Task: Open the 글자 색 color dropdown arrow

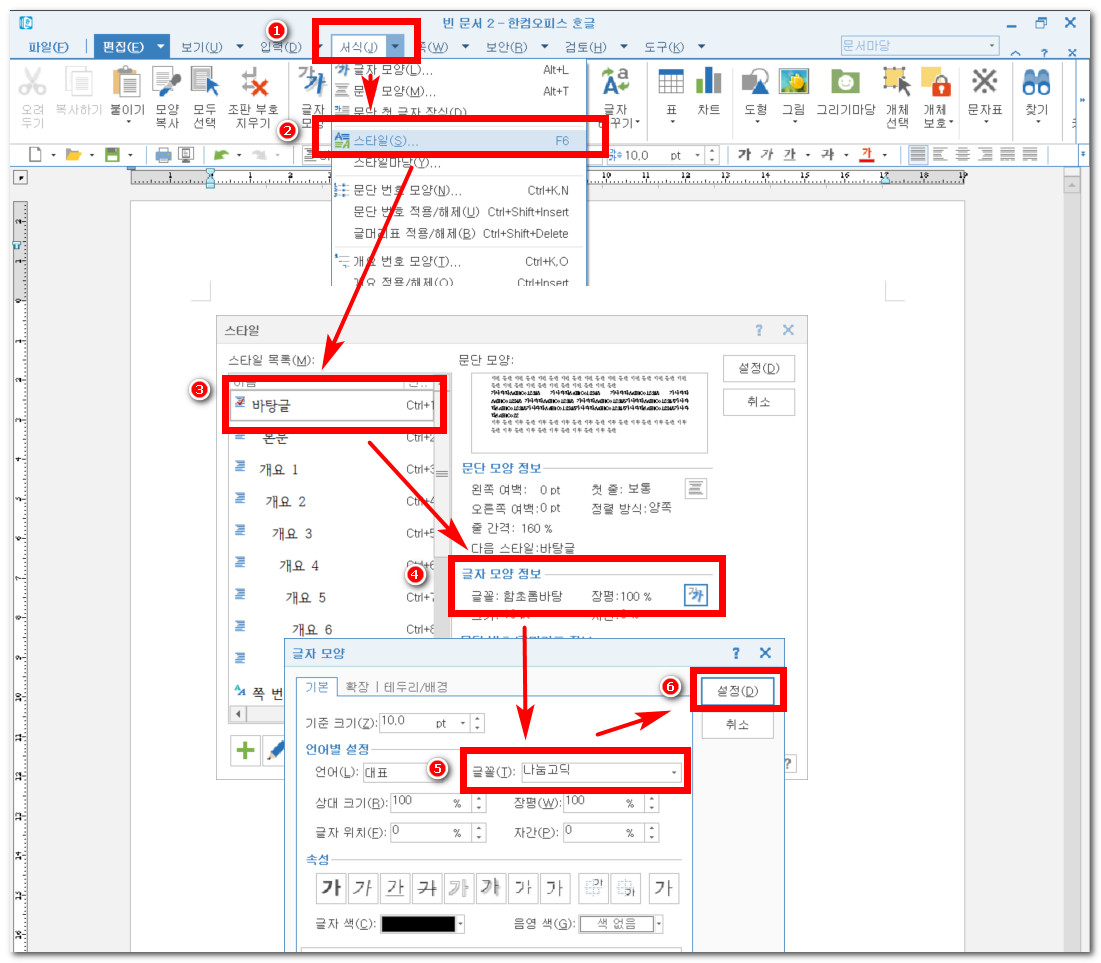Action: (460, 924)
